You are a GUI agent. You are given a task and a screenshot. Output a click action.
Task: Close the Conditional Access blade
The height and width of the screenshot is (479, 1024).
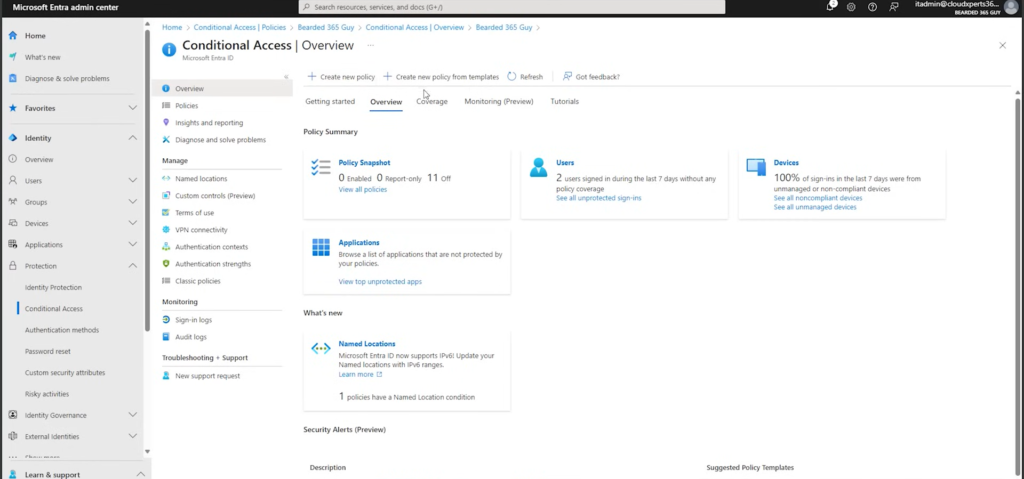pyautogui.click(x=1002, y=45)
